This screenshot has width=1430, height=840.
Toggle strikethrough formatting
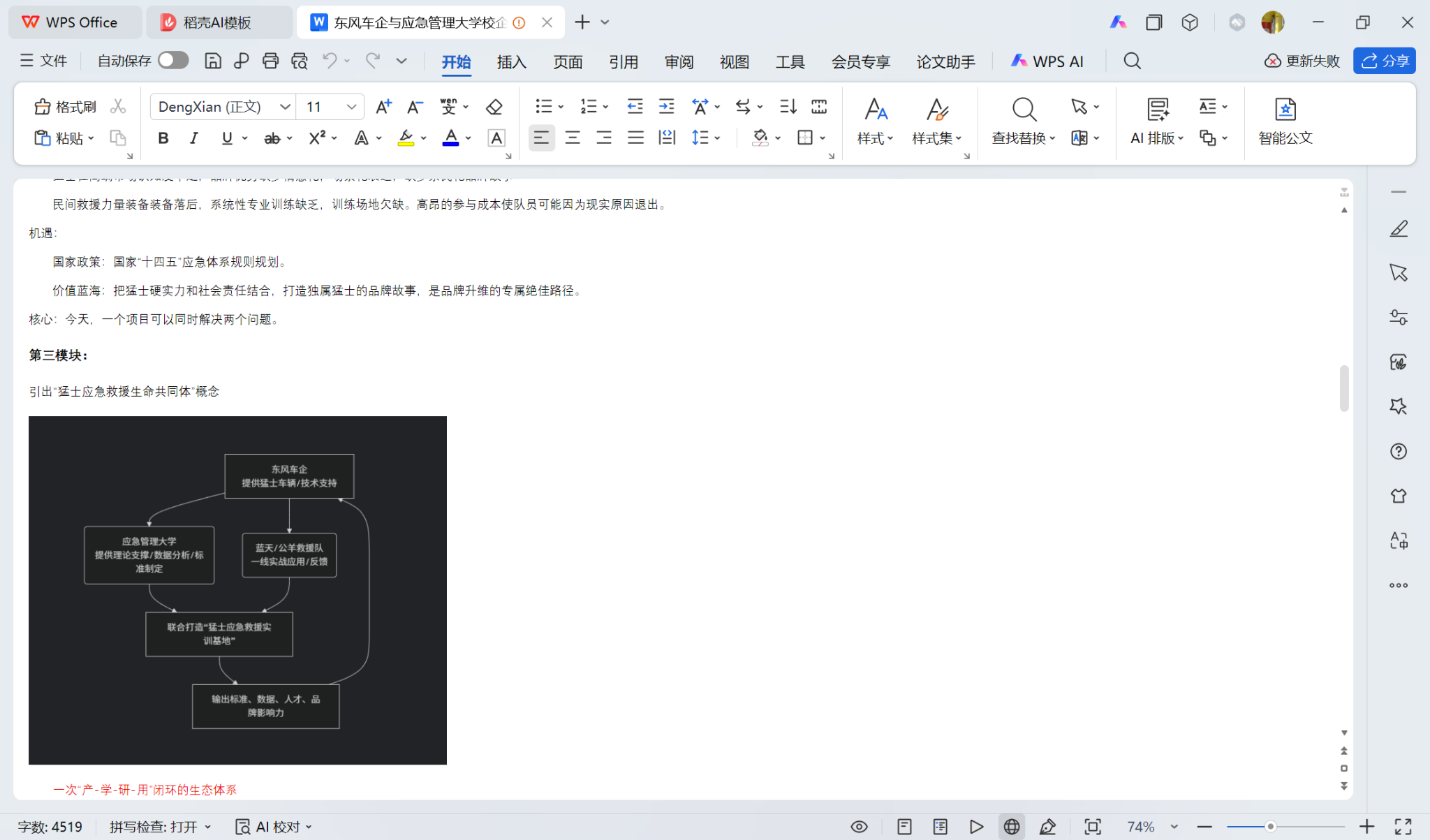272,138
